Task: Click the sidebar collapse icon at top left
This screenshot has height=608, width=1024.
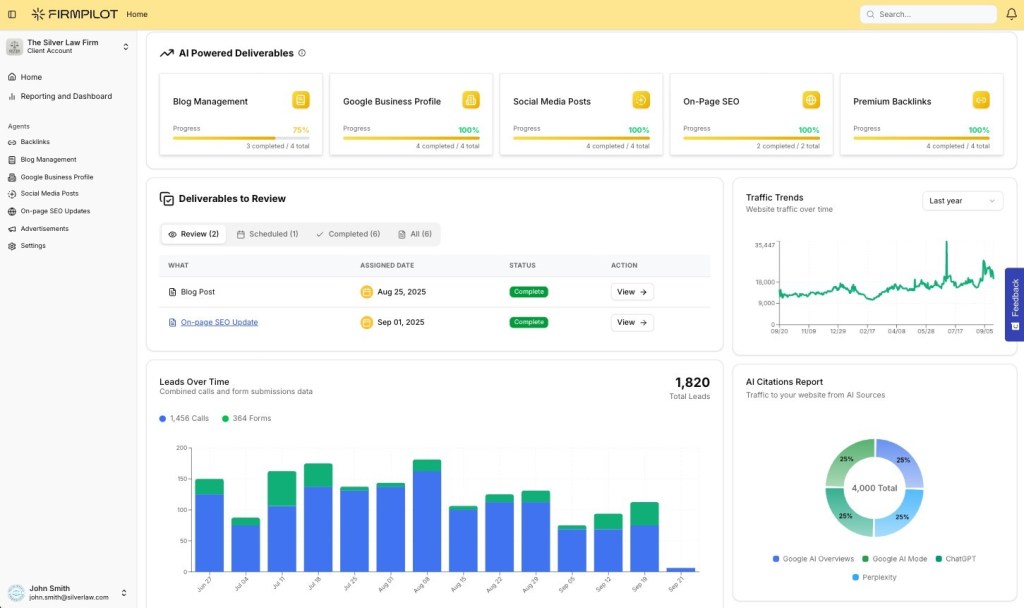Action: (x=11, y=14)
